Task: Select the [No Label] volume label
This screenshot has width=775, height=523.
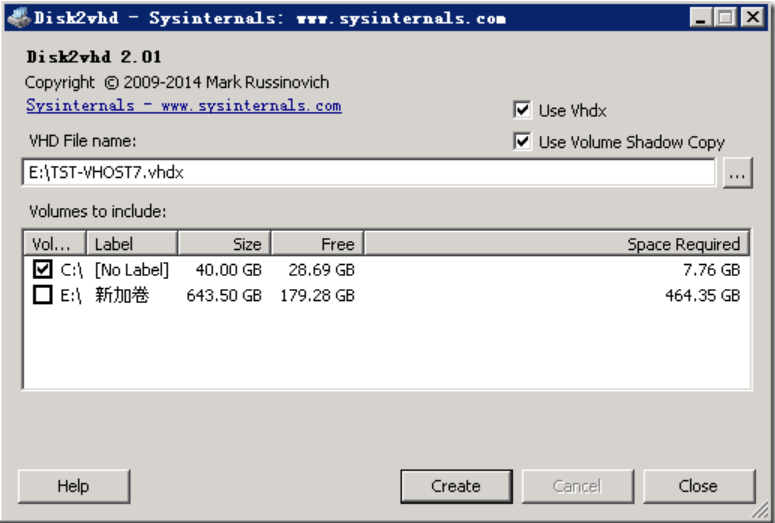Action: click(132, 270)
